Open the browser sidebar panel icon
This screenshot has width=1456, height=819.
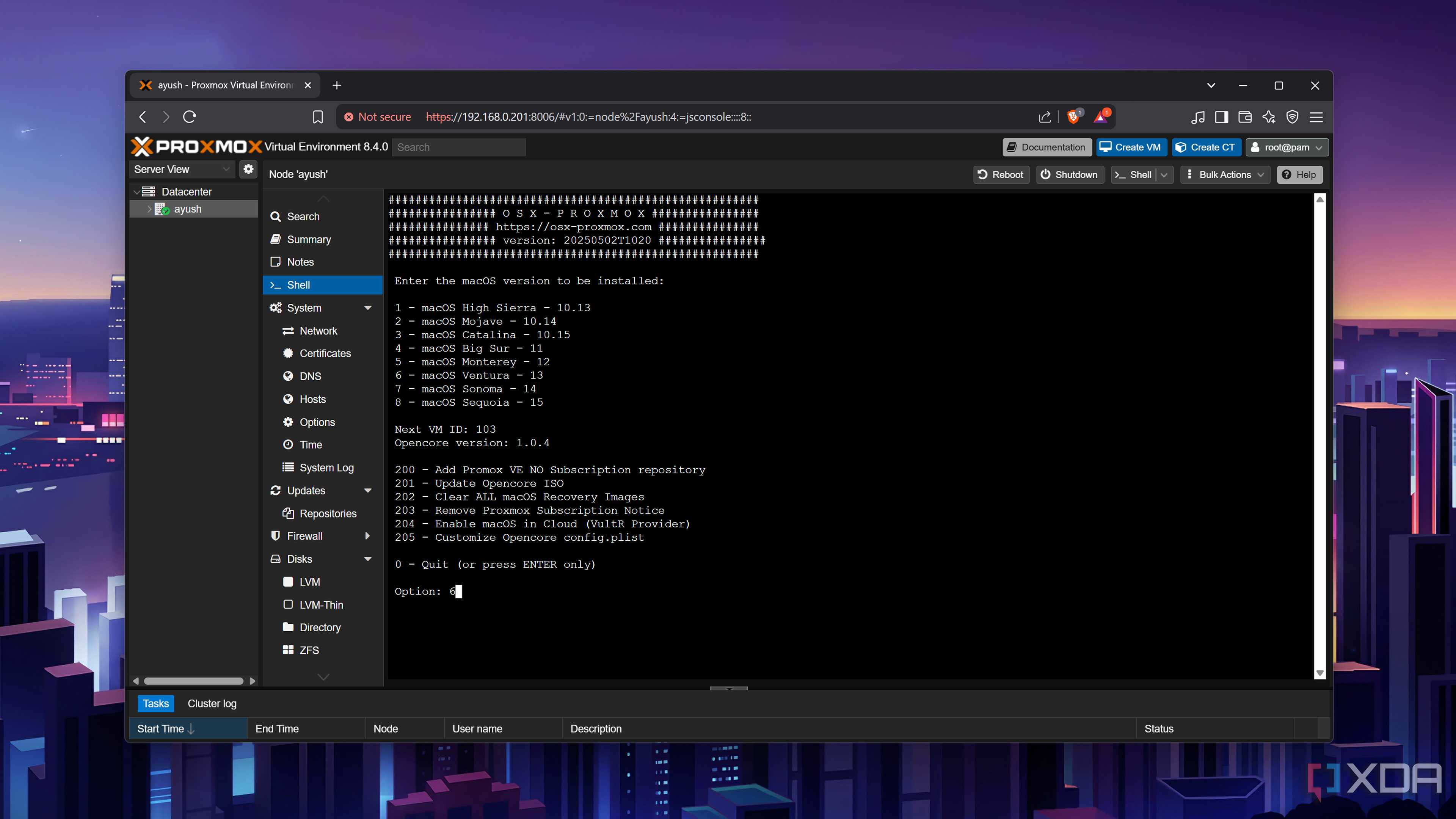pos(1221,117)
